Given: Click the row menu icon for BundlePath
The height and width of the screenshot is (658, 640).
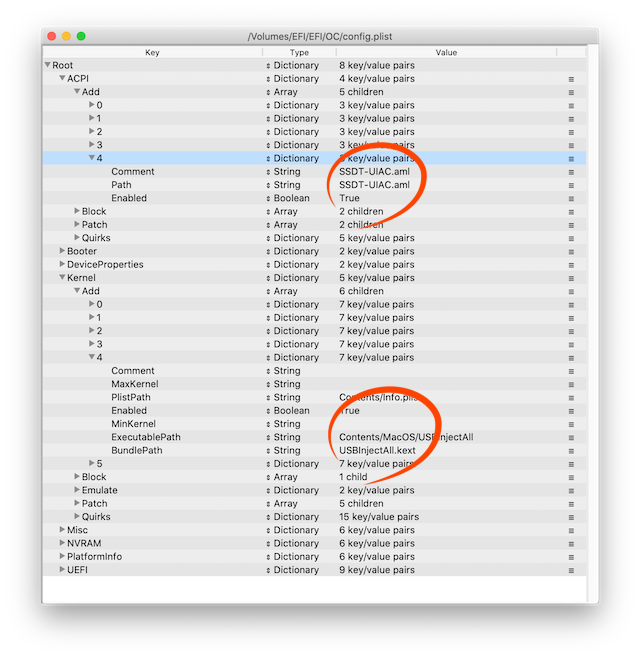Looking at the screenshot, I should [x=571, y=451].
